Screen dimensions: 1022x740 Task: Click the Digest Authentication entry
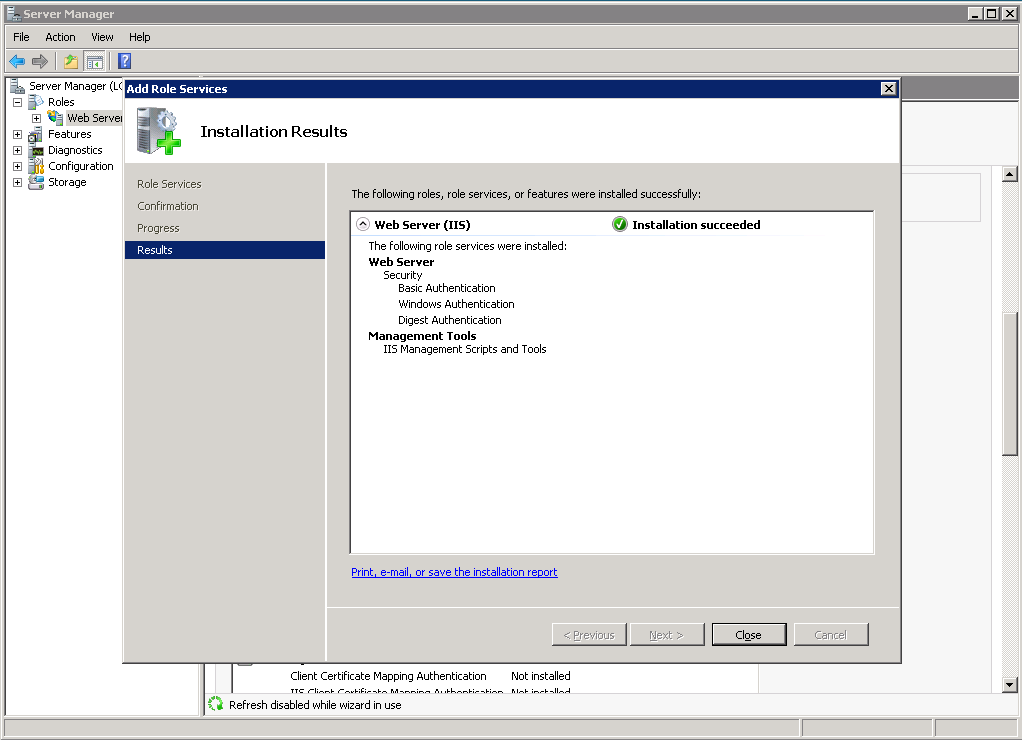pos(450,320)
